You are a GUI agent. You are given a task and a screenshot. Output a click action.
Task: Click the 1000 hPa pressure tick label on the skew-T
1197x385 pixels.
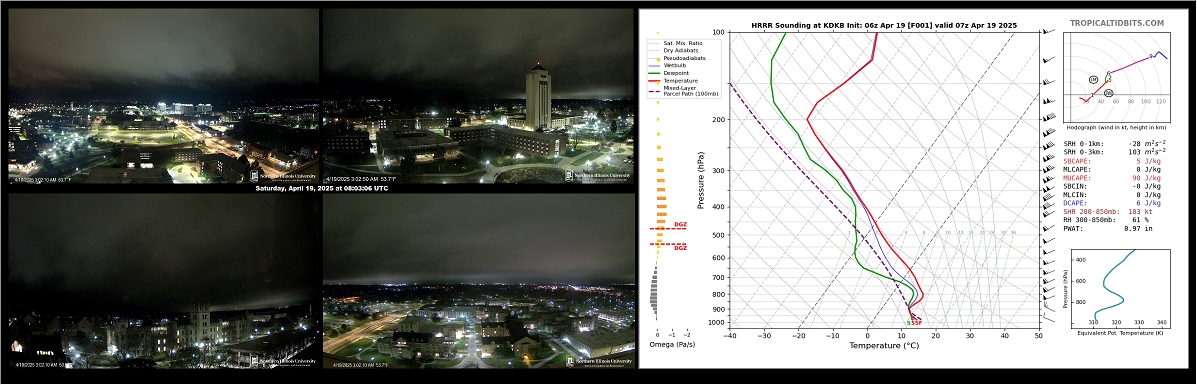(x=717, y=323)
